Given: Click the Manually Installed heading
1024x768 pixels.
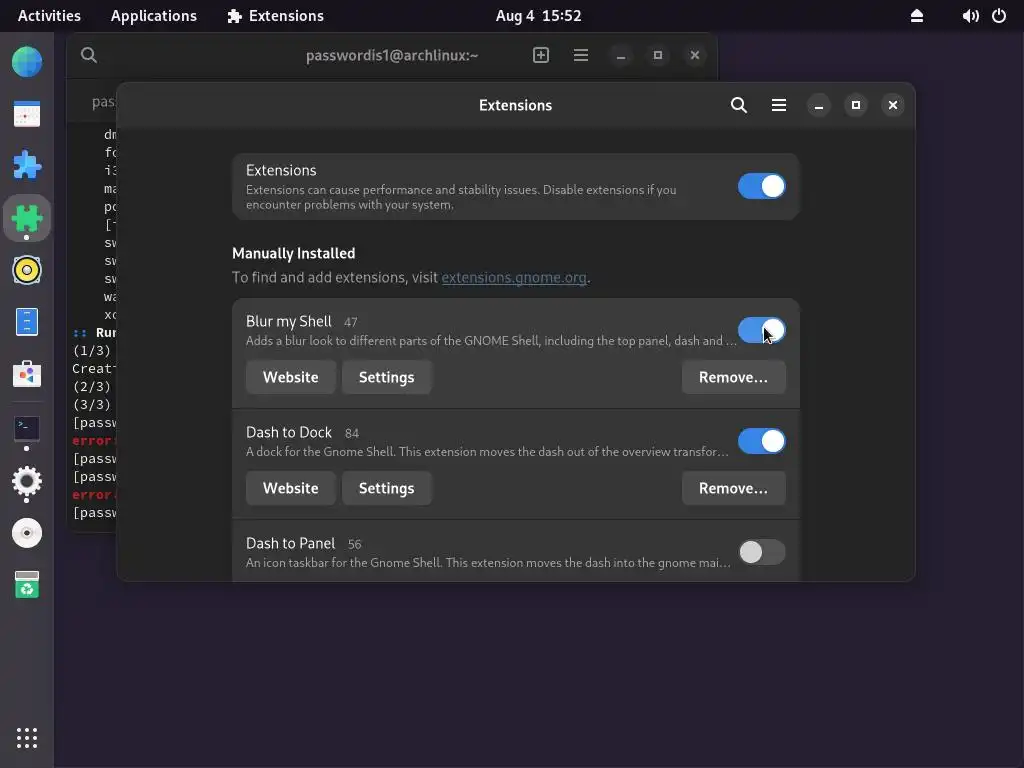Looking at the screenshot, I should pyautogui.click(x=293, y=253).
